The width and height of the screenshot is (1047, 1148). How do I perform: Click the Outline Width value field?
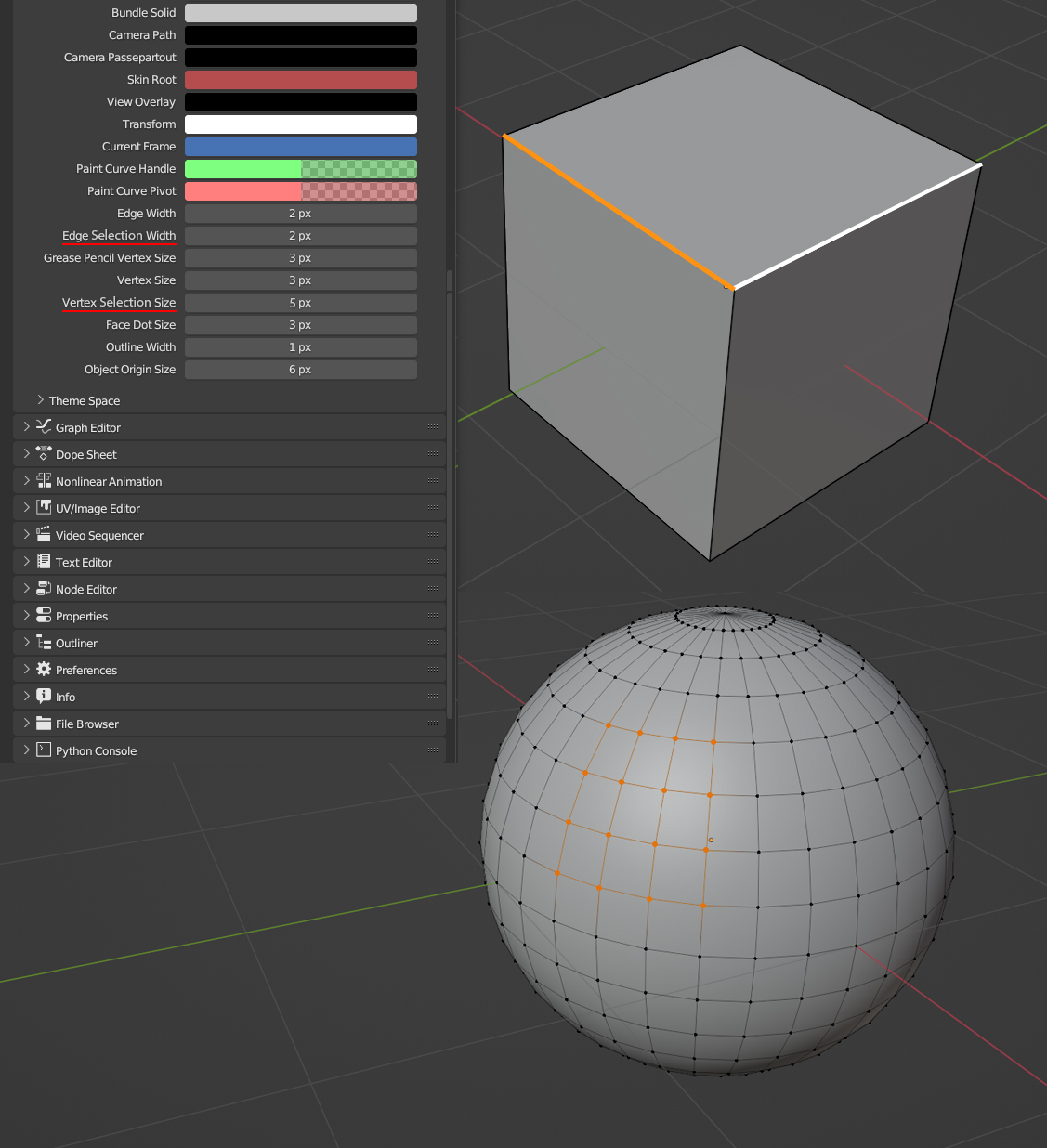301,347
